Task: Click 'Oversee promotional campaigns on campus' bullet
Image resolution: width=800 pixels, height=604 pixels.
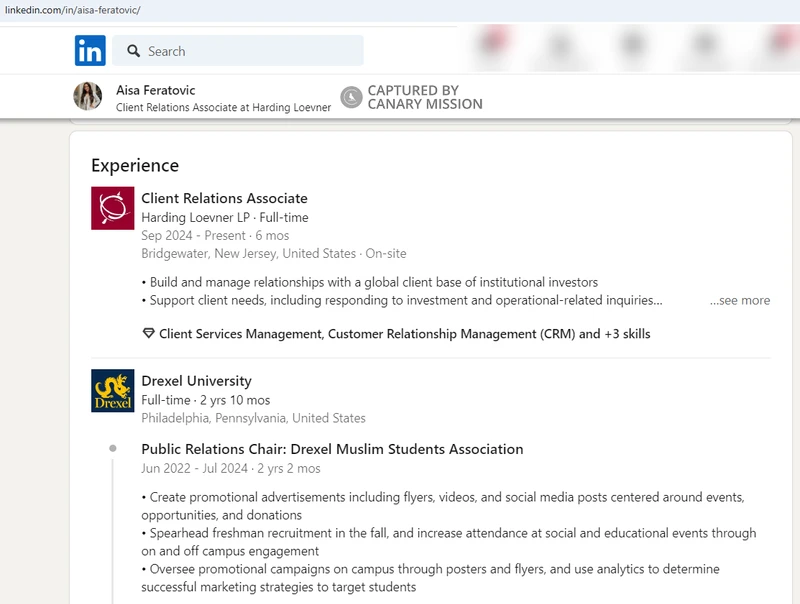Action: click(431, 578)
